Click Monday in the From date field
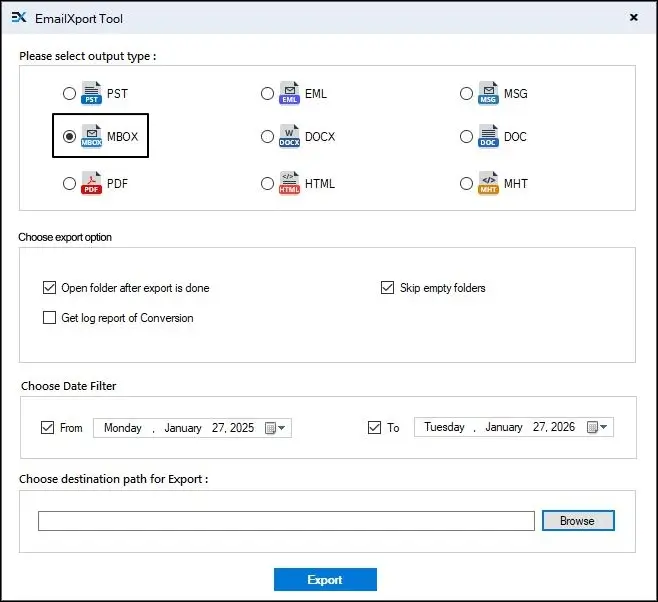The width and height of the screenshot is (658, 602). point(123,428)
